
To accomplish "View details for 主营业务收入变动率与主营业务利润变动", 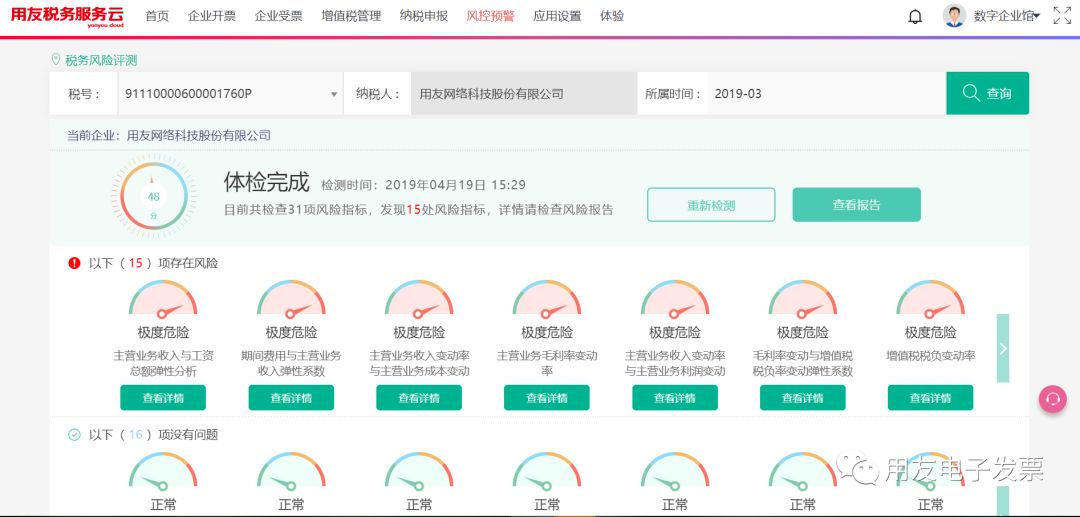I will [675, 398].
